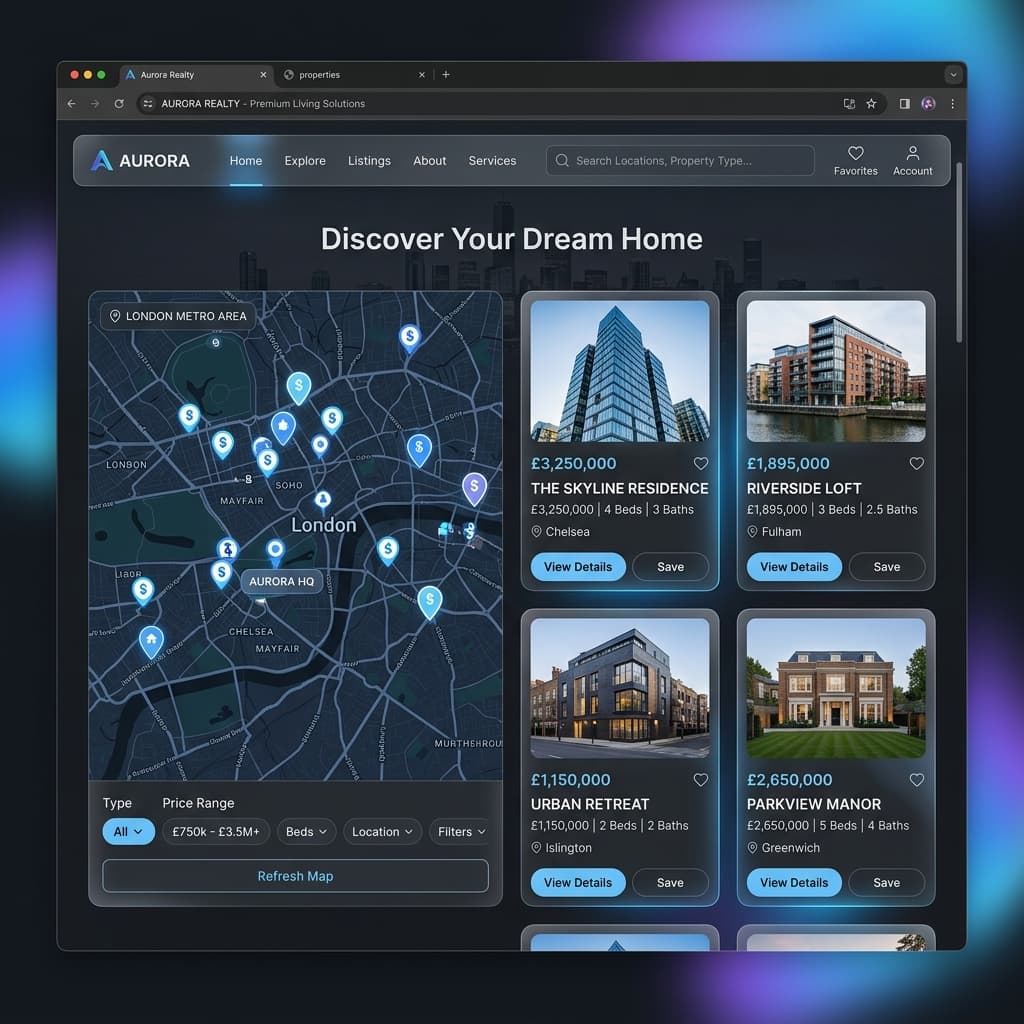Open the Favorites heart icon
This screenshot has width=1024, height=1024.
[x=856, y=153]
